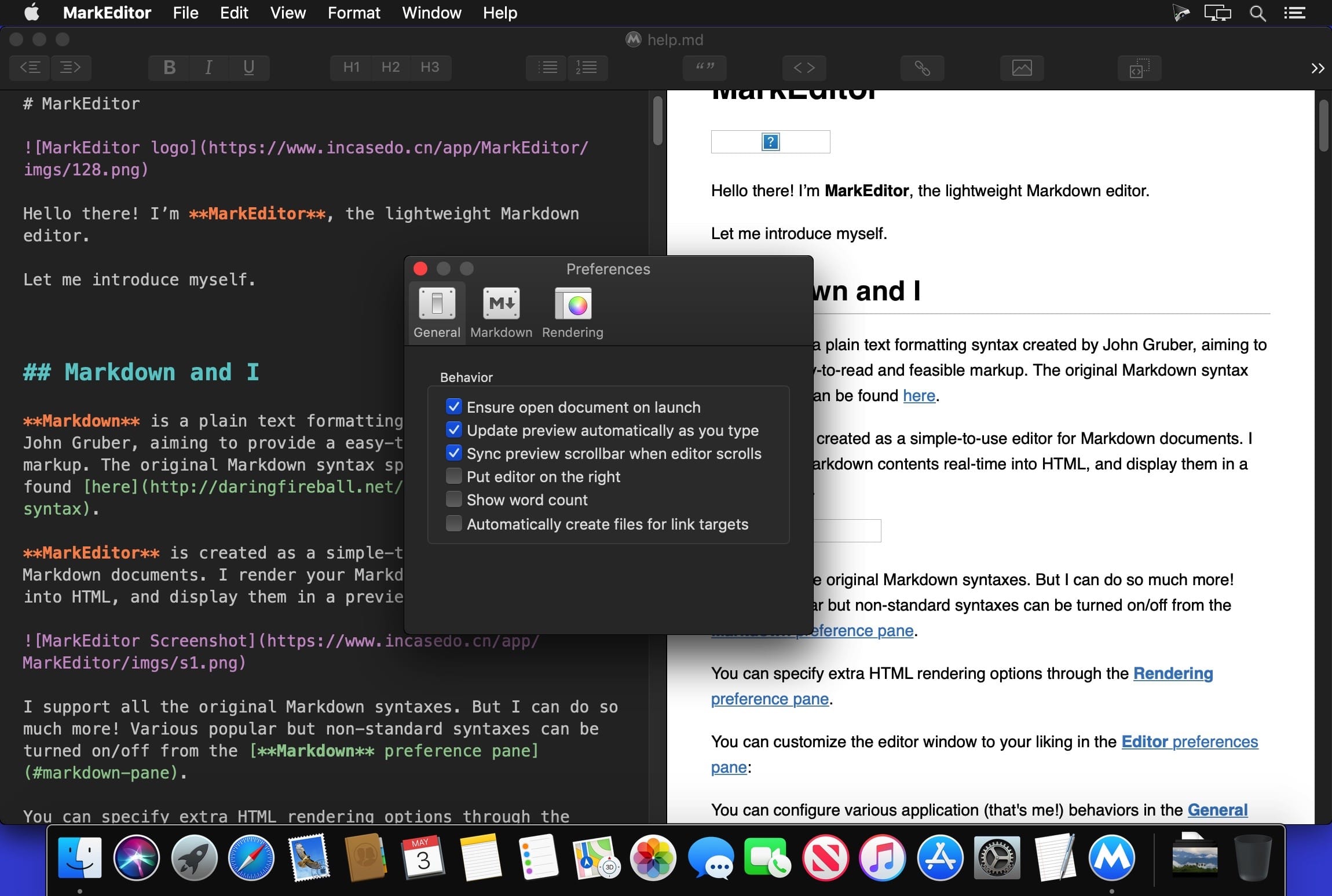The height and width of the screenshot is (896, 1332).
Task: Open the Apple menu
Action: coord(32,12)
